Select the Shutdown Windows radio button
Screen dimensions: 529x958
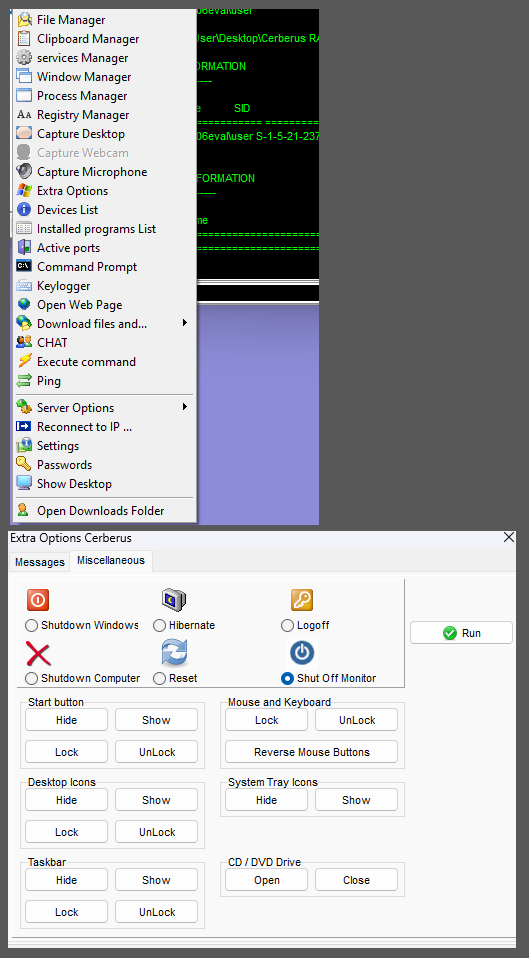coord(31,626)
